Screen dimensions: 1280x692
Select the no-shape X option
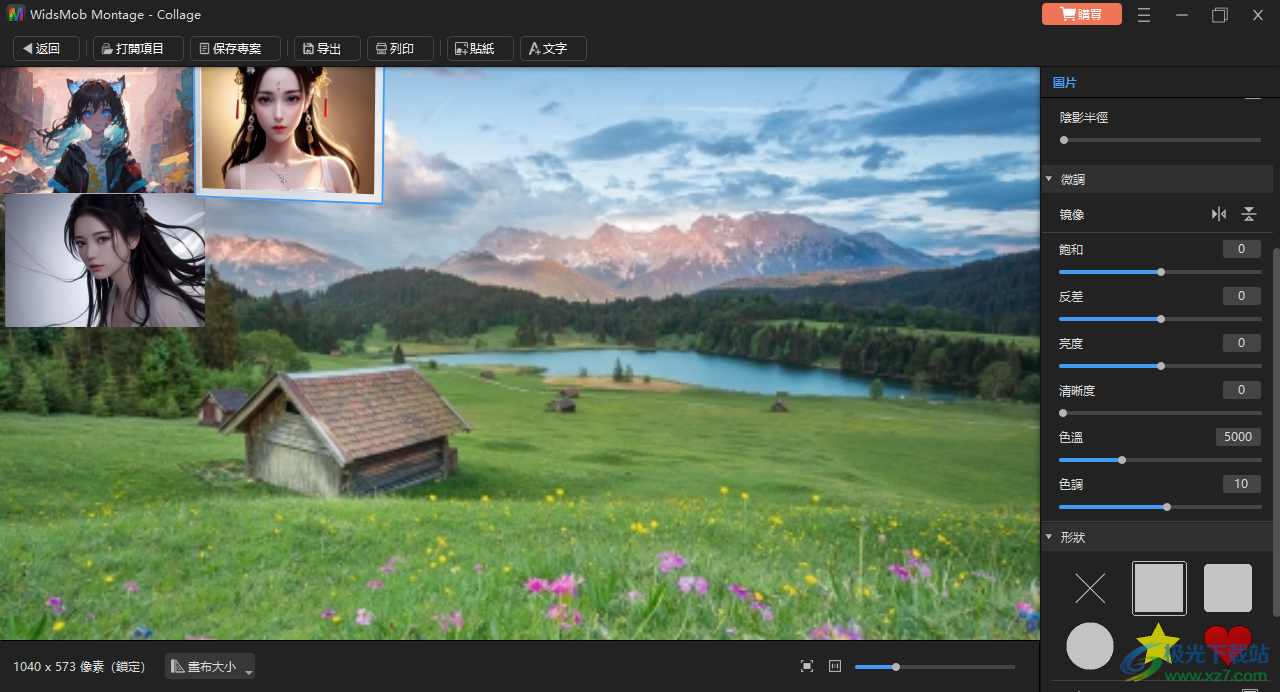point(1089,588)
